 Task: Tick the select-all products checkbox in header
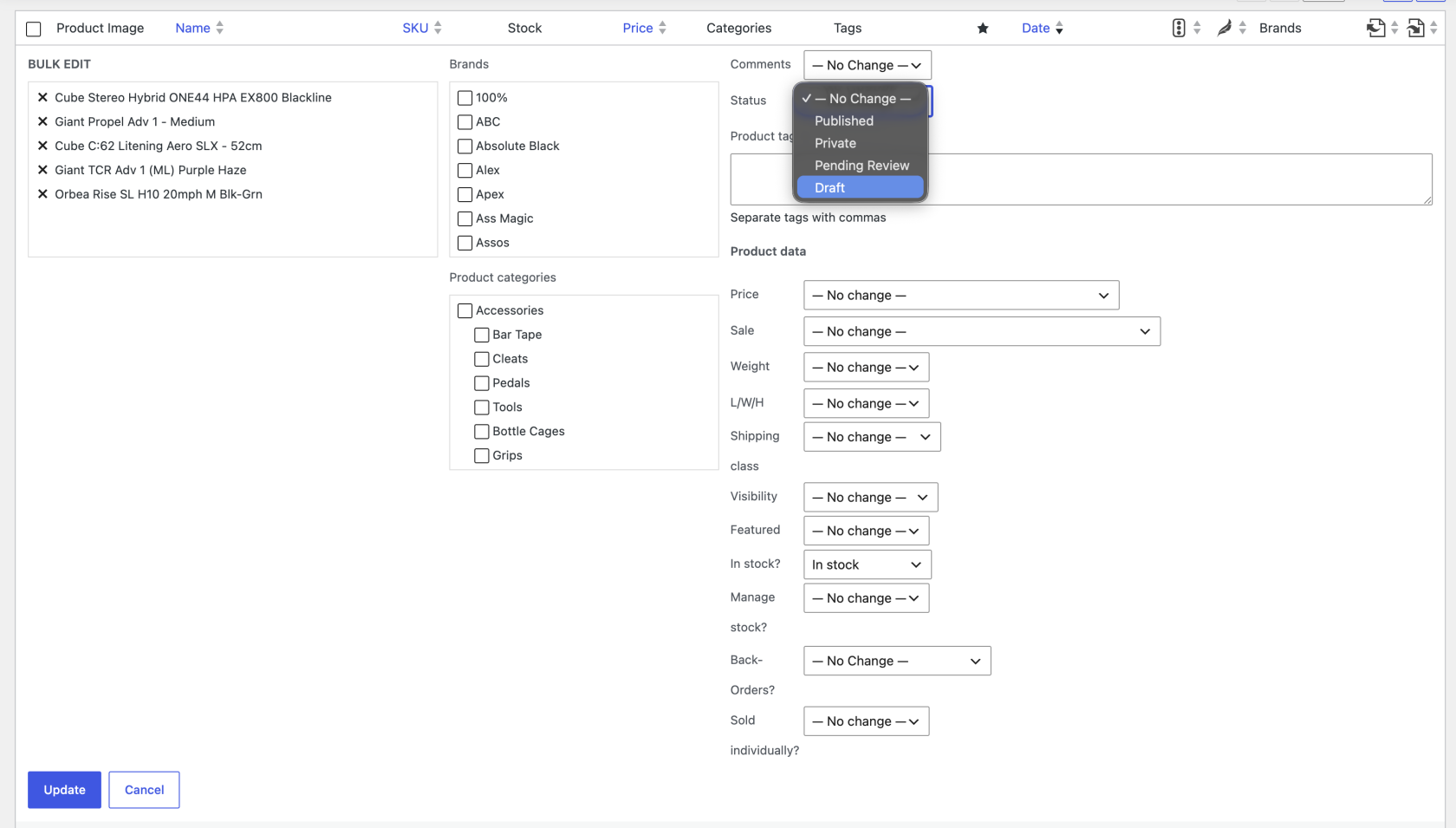click(x=34, y=29)
